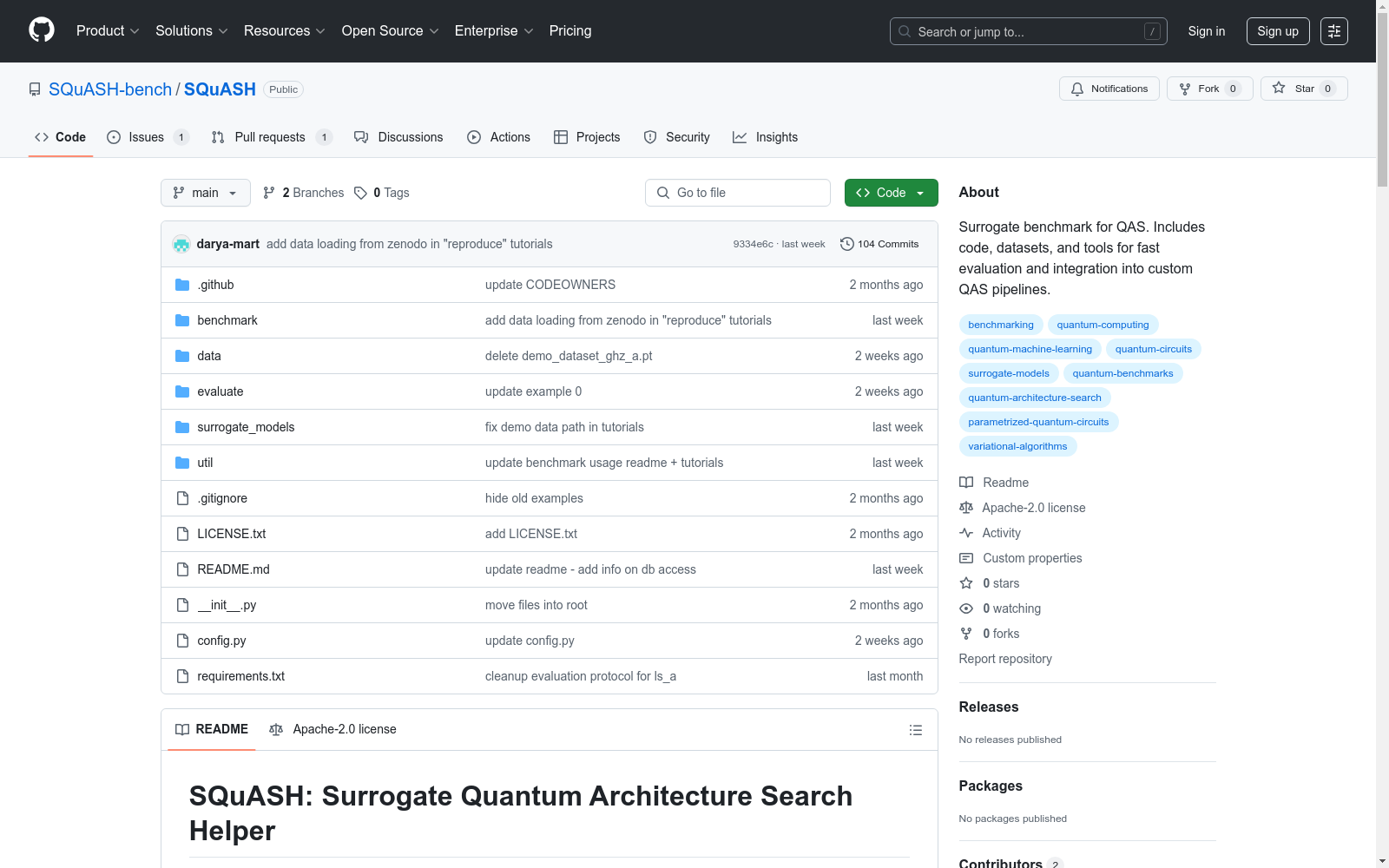Open the surrogate_models folder icon
1389x868 pixels.
(x=182, y=427)
